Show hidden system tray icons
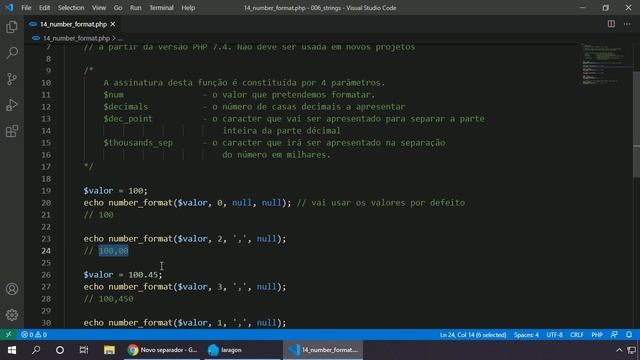This screenshot has height=360, width=640. tap(619, 350)
